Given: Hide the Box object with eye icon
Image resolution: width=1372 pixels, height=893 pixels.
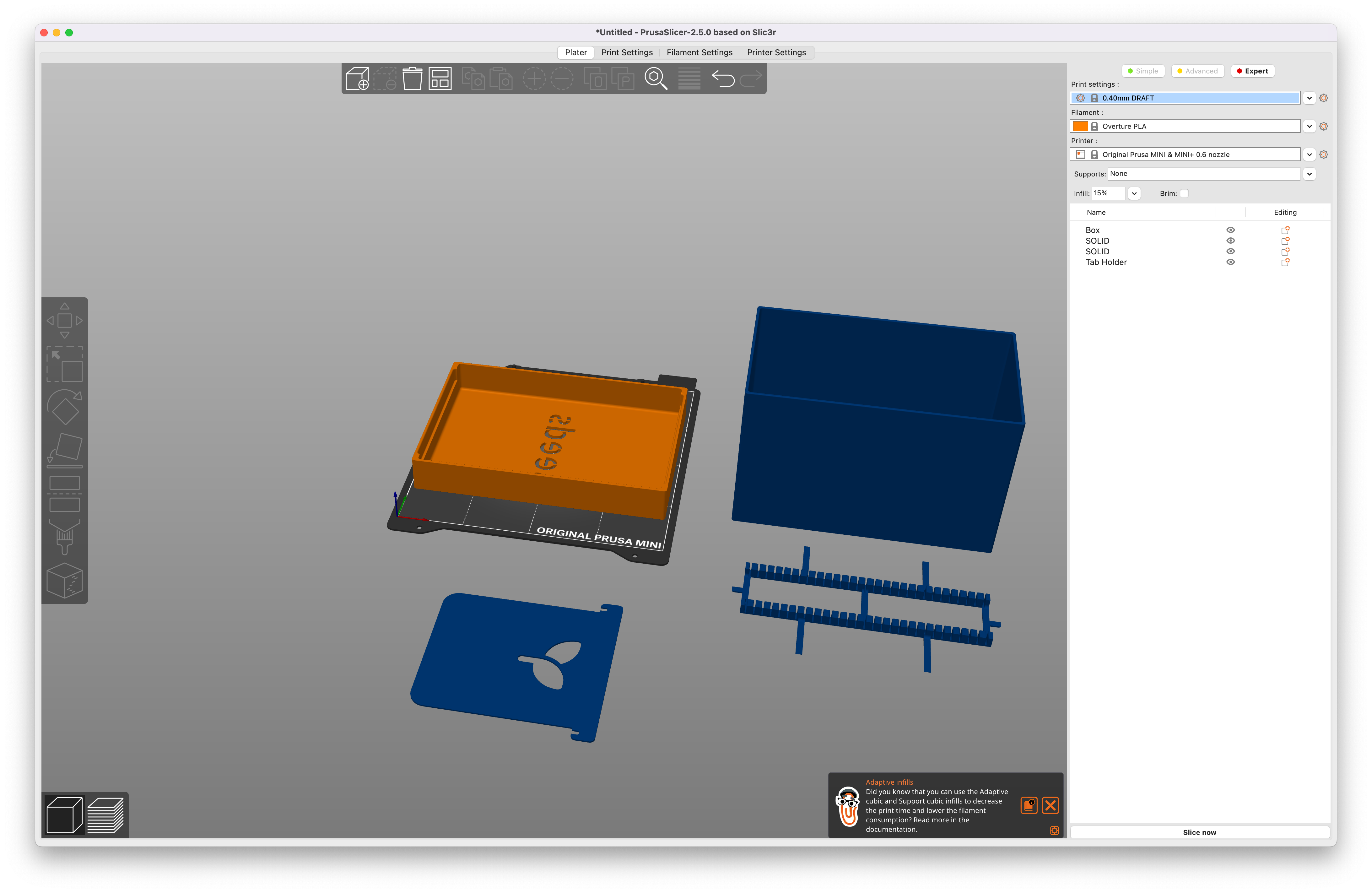Looking at the screenshot, I should [1230, 230].
